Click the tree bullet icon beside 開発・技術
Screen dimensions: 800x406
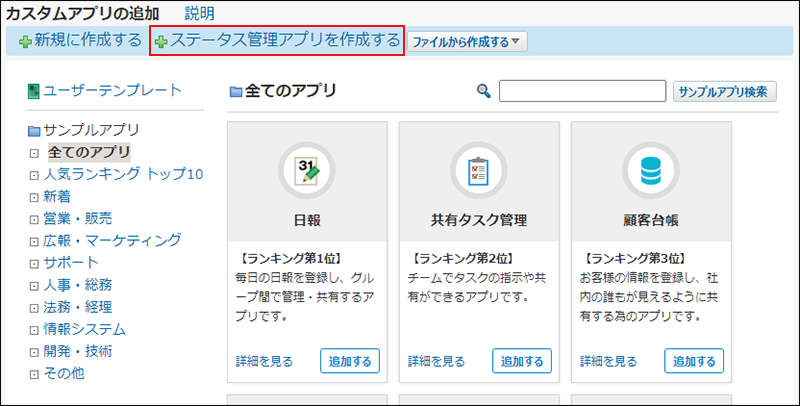click(x=34, y=352)
